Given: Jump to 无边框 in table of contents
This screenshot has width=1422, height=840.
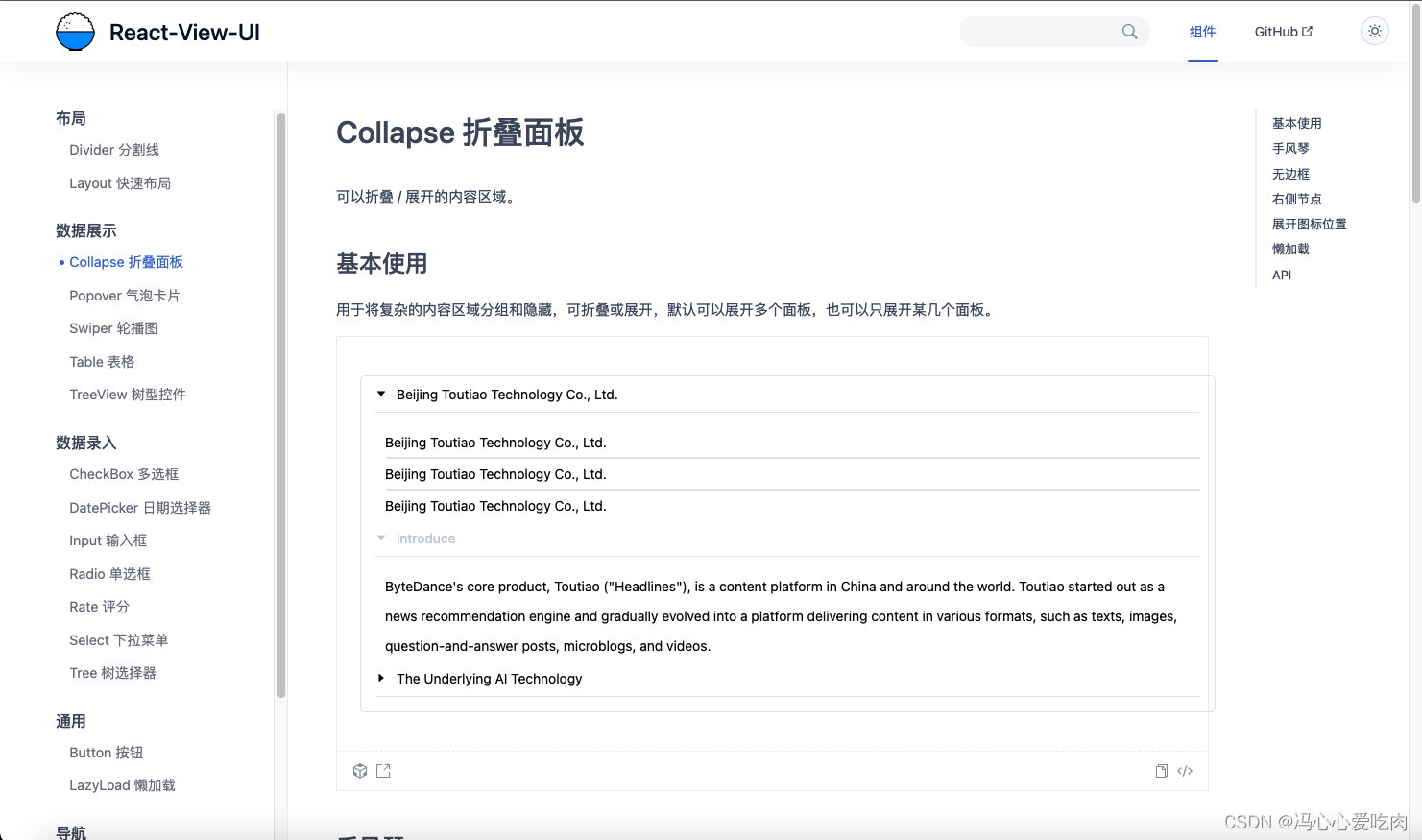Looking at the screenshot, I should point(1290,174).
